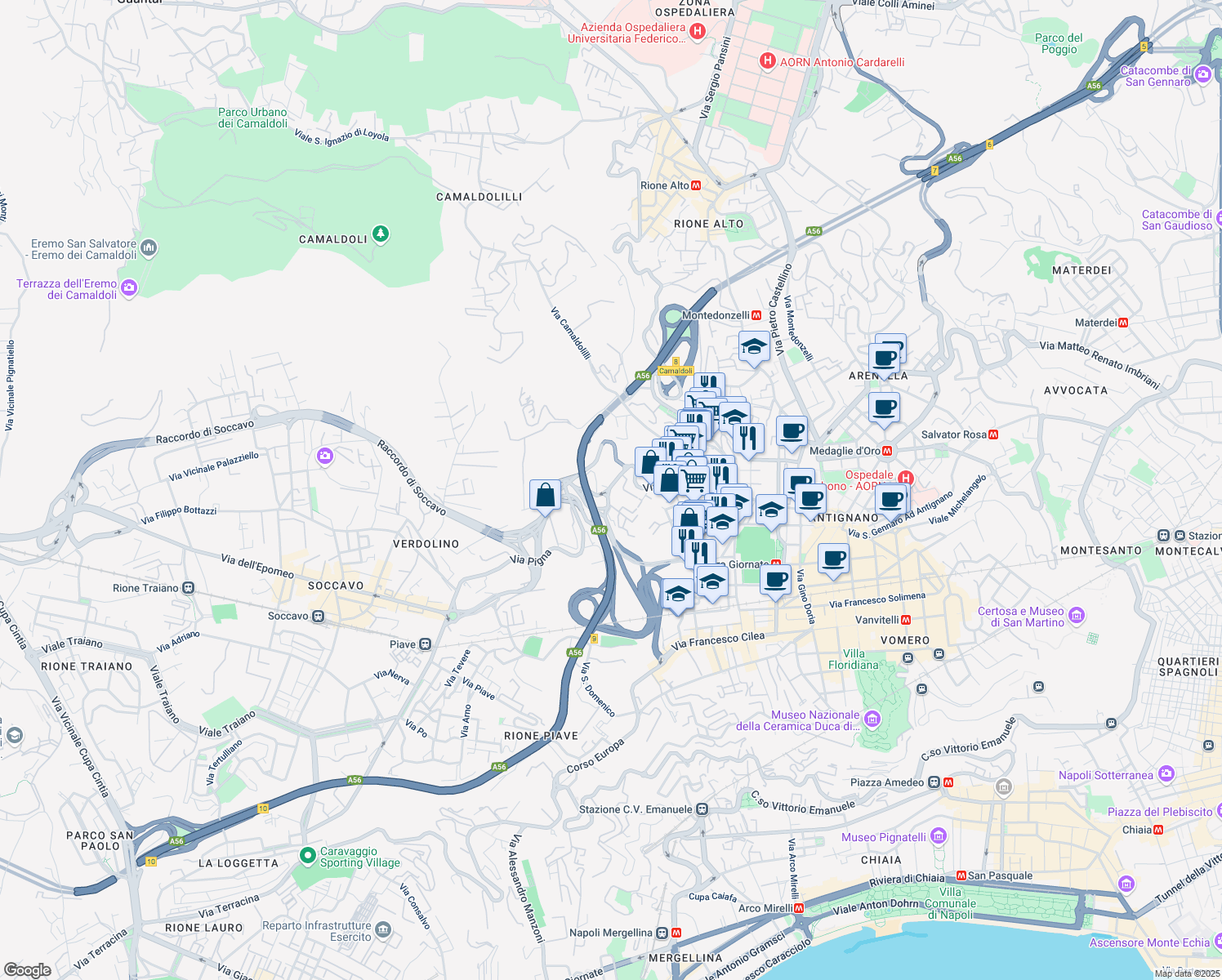Select the coffee cup marker above Via Francesco Solimena
1222x980 pixels.
pos(833,559)
